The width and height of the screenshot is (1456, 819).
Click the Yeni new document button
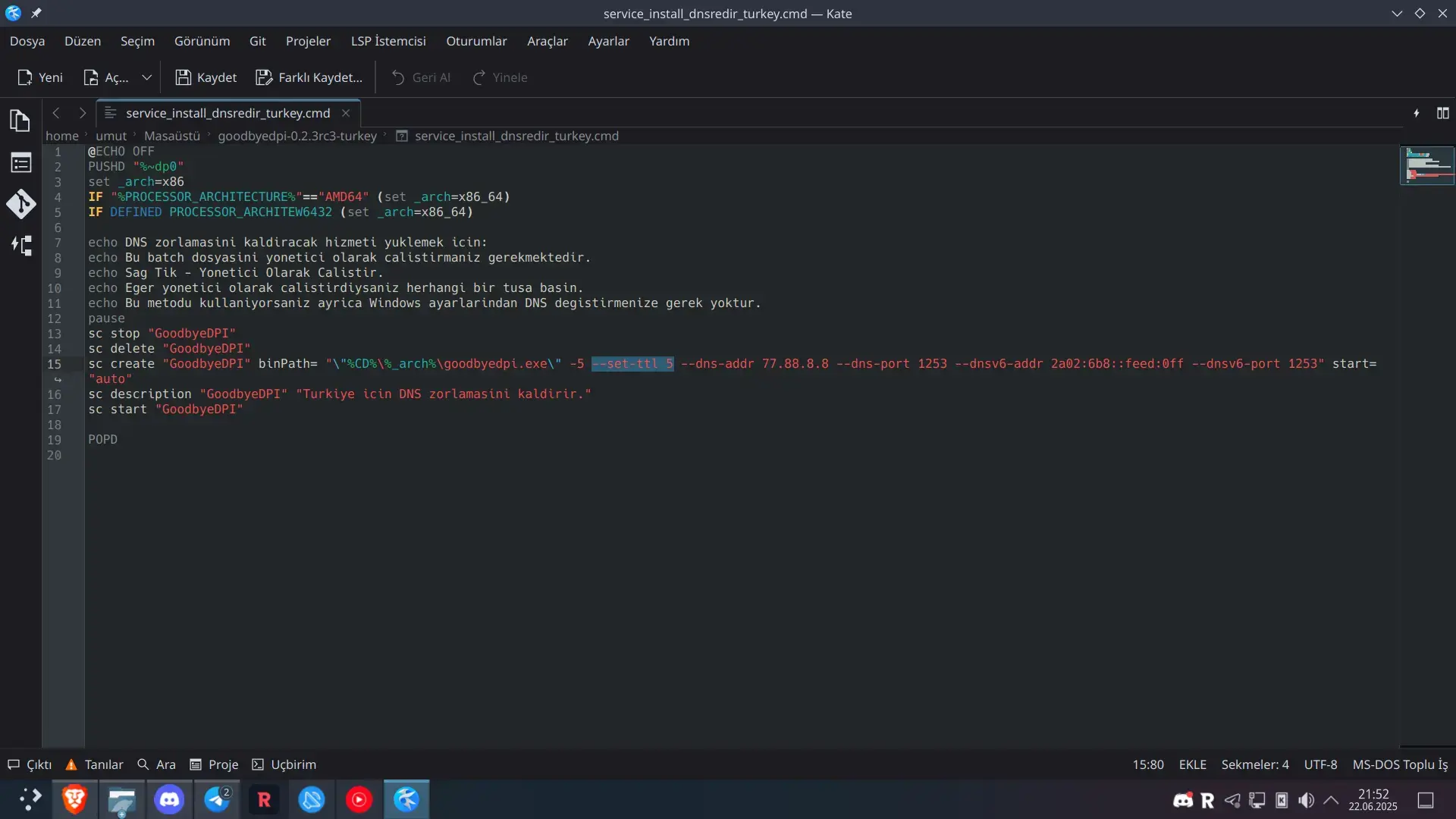click(x=40, y=77)
